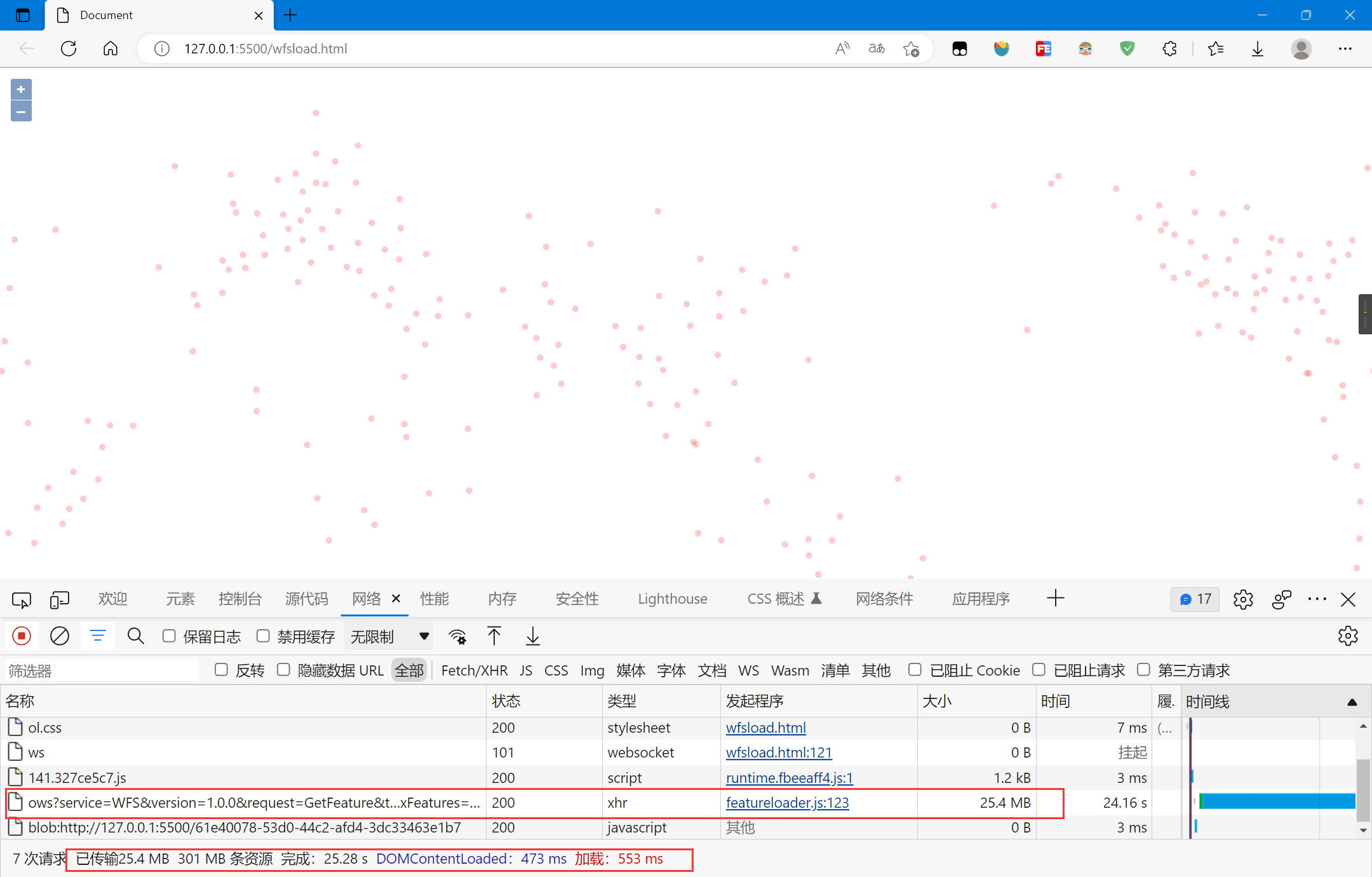Image resolution: width=1372 pixels, height=877 pixels.
Task: Open the 应用程序 tab
Action: [x=981, y=599]
